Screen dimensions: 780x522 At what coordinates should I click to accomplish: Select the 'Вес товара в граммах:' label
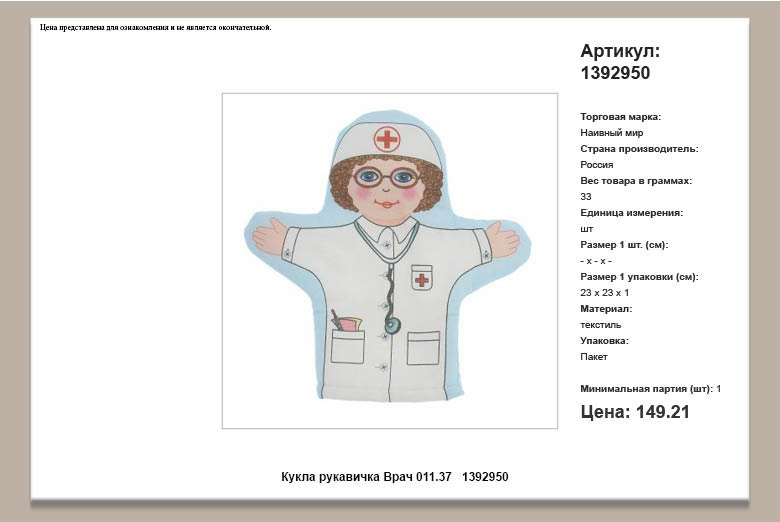tap(636, 181)
